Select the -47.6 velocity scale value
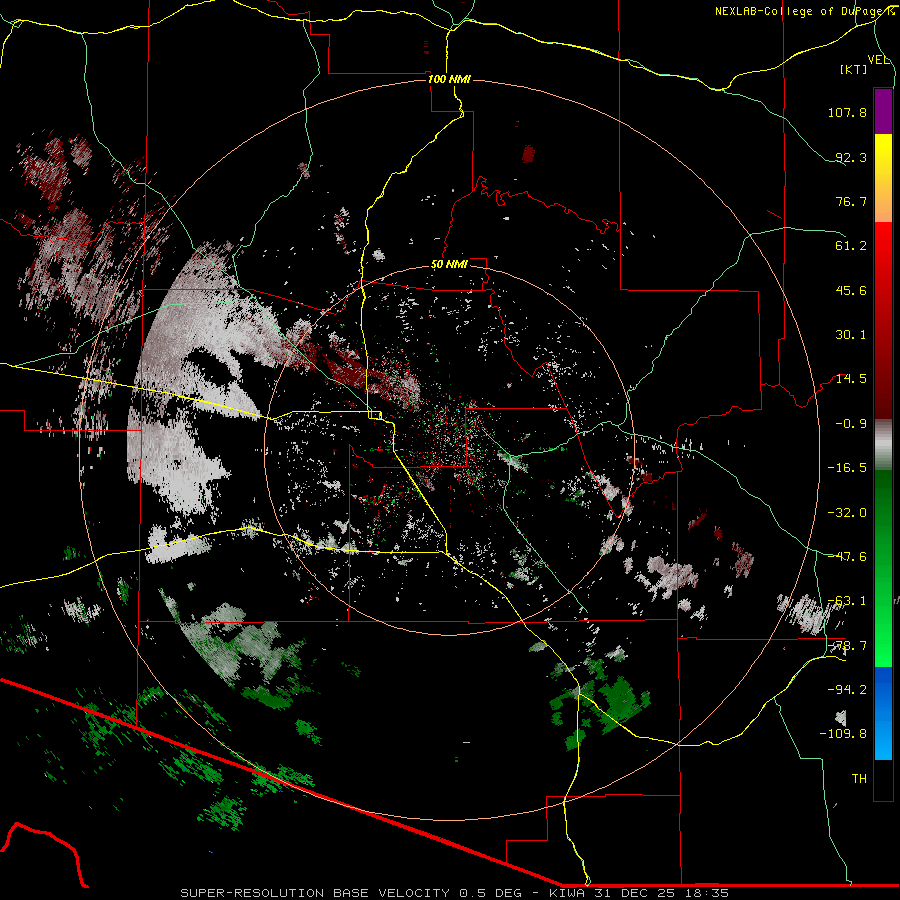 coord(847,557)
